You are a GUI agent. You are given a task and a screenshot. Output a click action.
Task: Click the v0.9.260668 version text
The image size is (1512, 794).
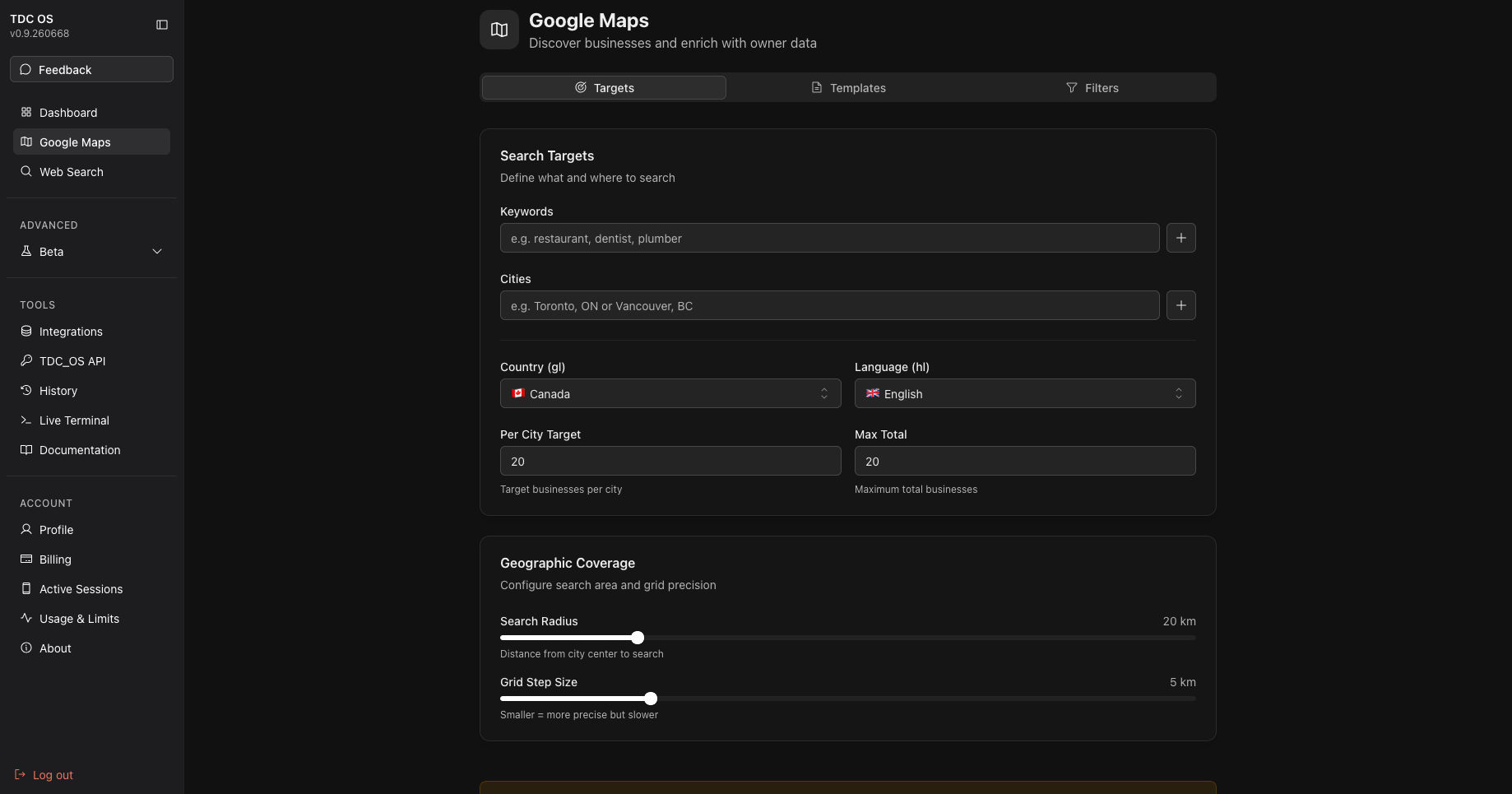pos(39,34)
